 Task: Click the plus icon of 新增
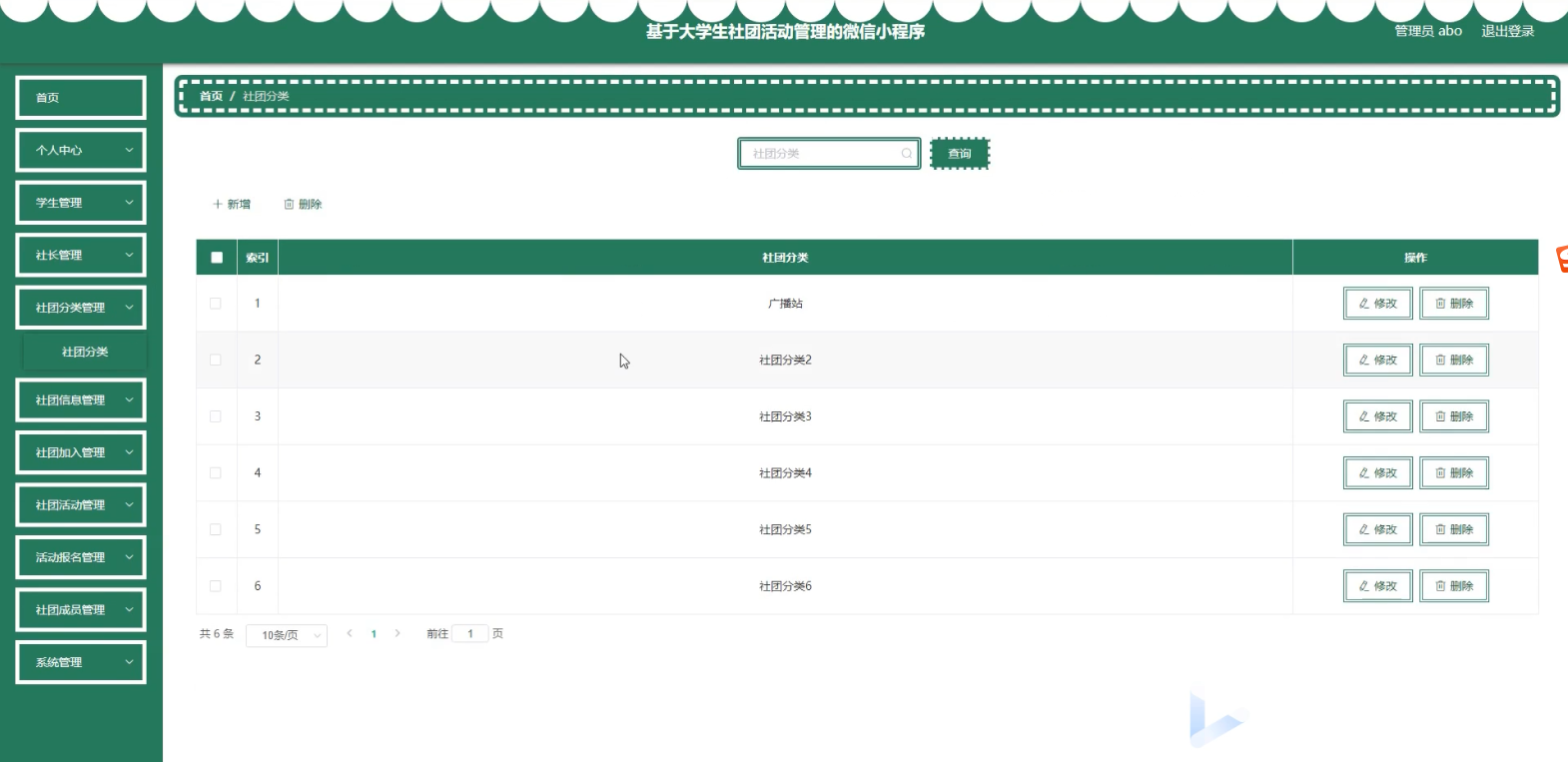coord(218,204)
